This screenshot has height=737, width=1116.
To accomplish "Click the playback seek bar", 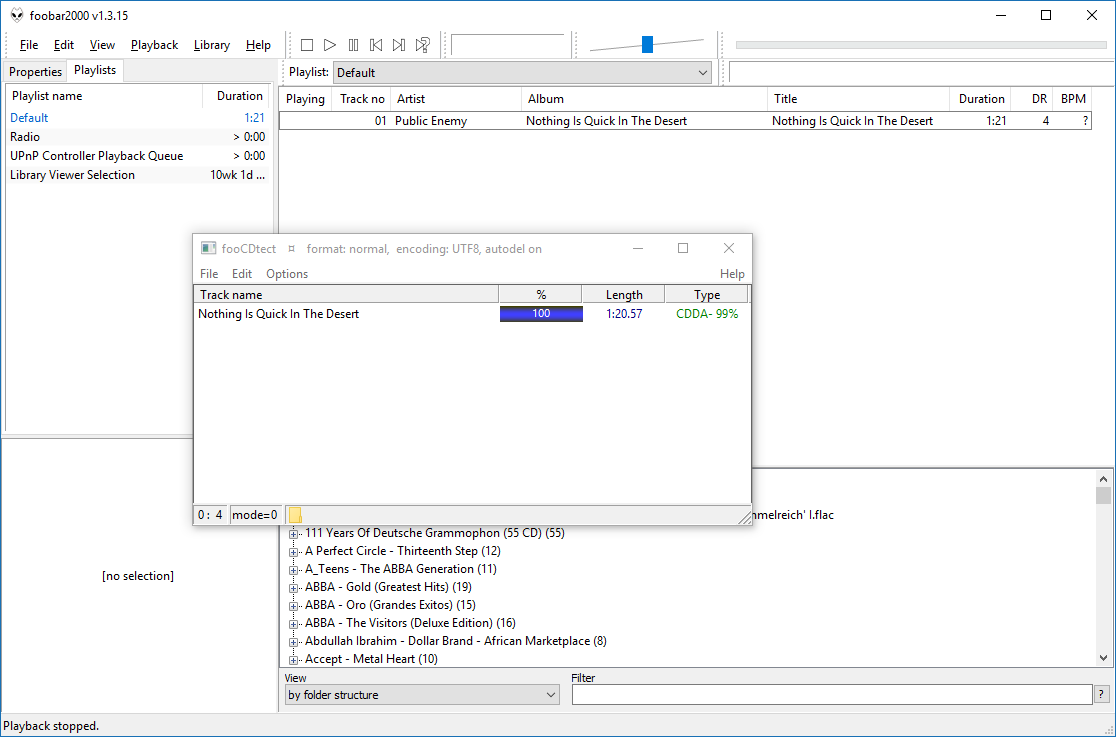I will click(920, 45).
